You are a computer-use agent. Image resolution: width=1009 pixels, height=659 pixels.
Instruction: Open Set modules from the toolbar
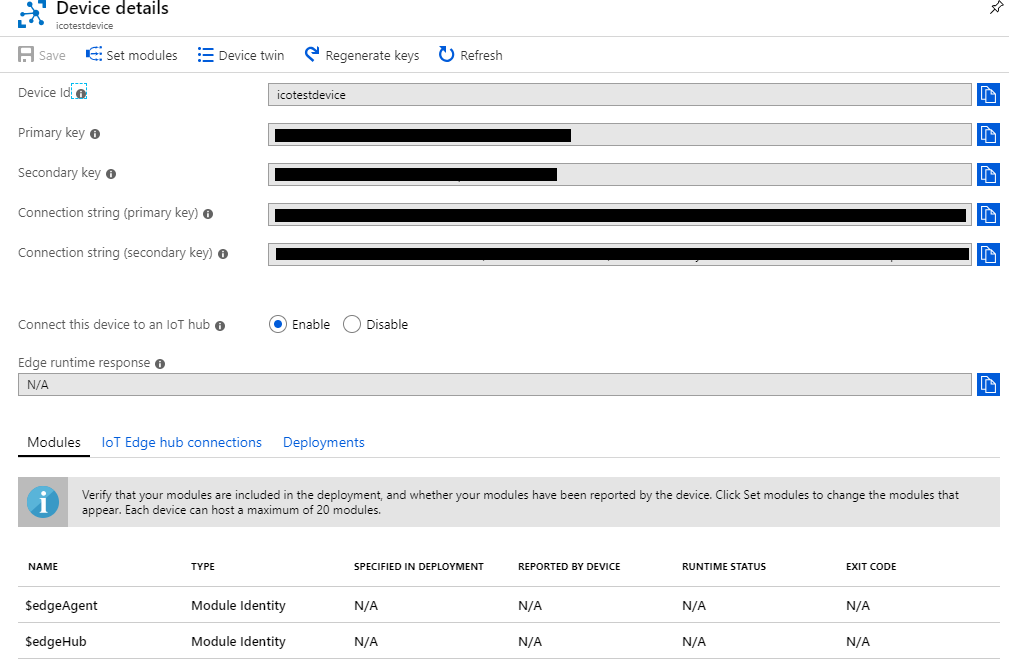coord(132,55)
